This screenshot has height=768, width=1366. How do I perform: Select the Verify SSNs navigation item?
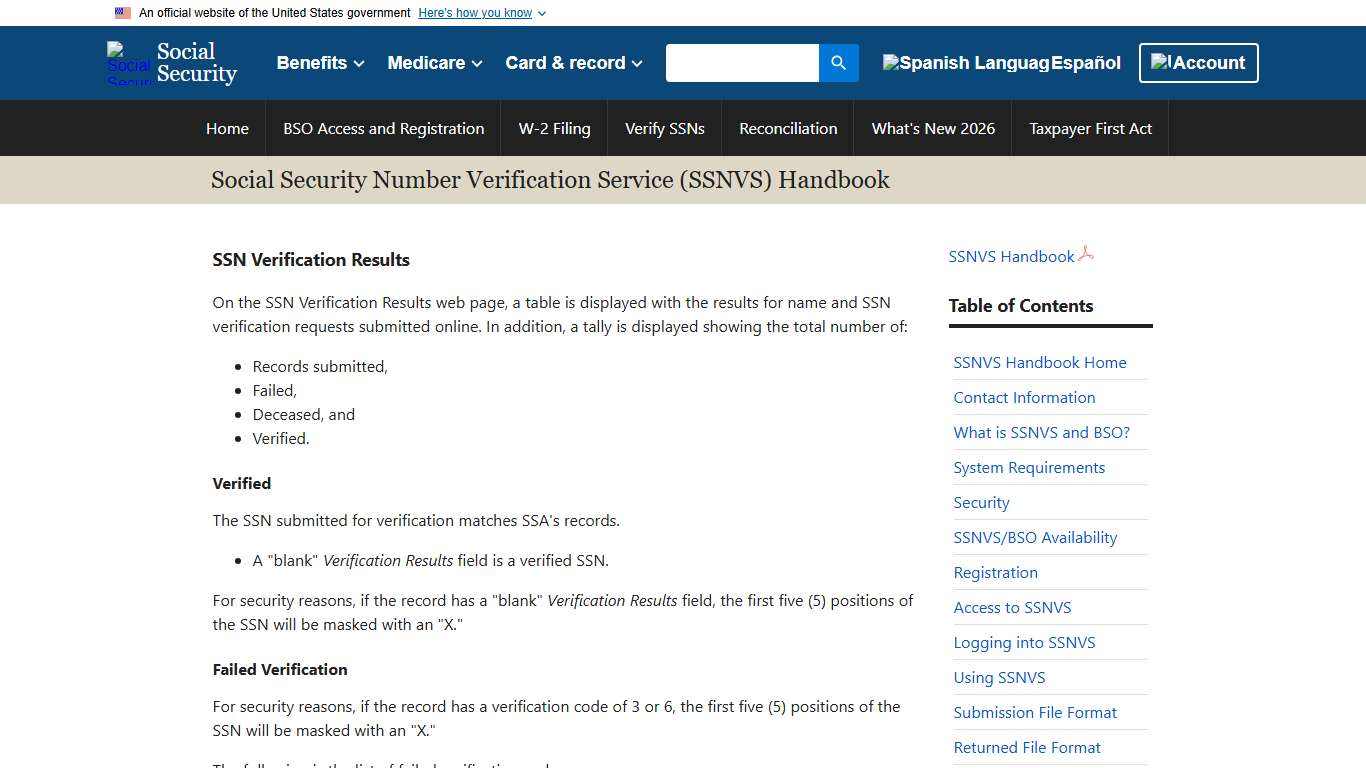click(x=664, y=128)
